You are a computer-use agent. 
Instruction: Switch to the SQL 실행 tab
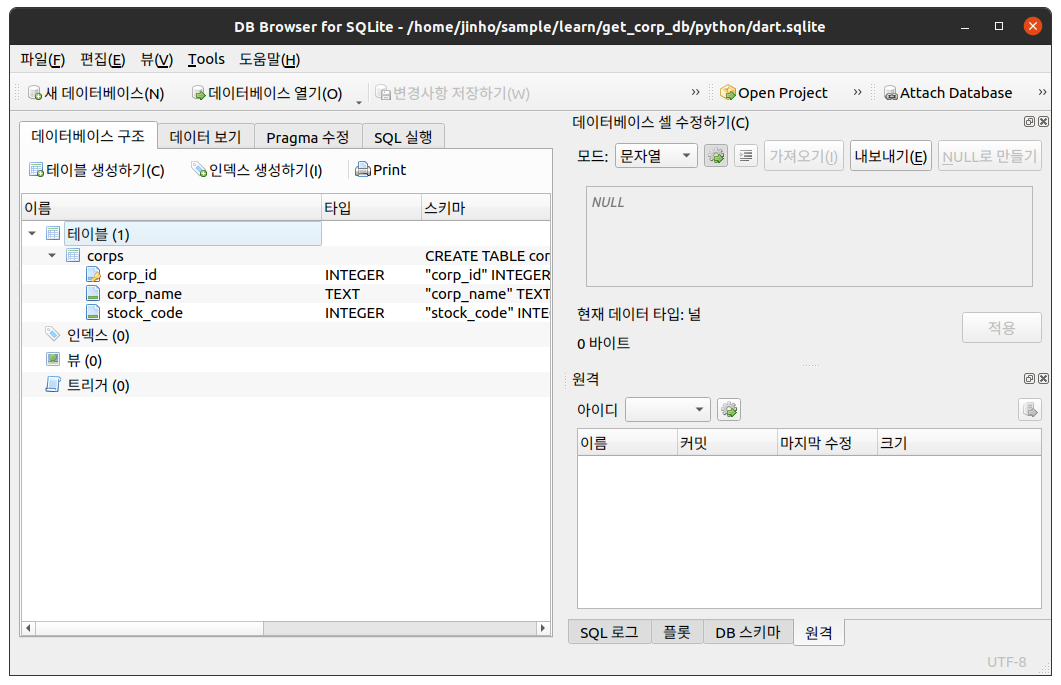[x=403, y=137]
